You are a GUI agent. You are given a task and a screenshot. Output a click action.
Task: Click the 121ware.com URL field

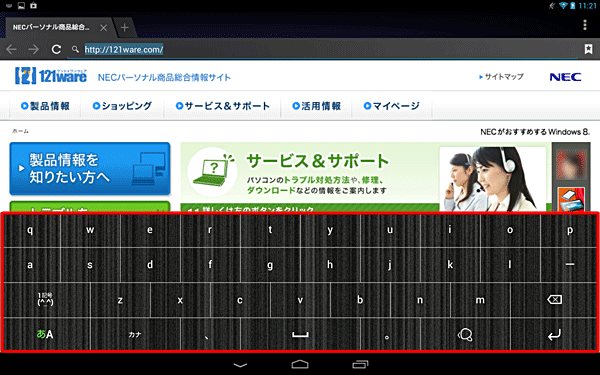tap(323, 50)
